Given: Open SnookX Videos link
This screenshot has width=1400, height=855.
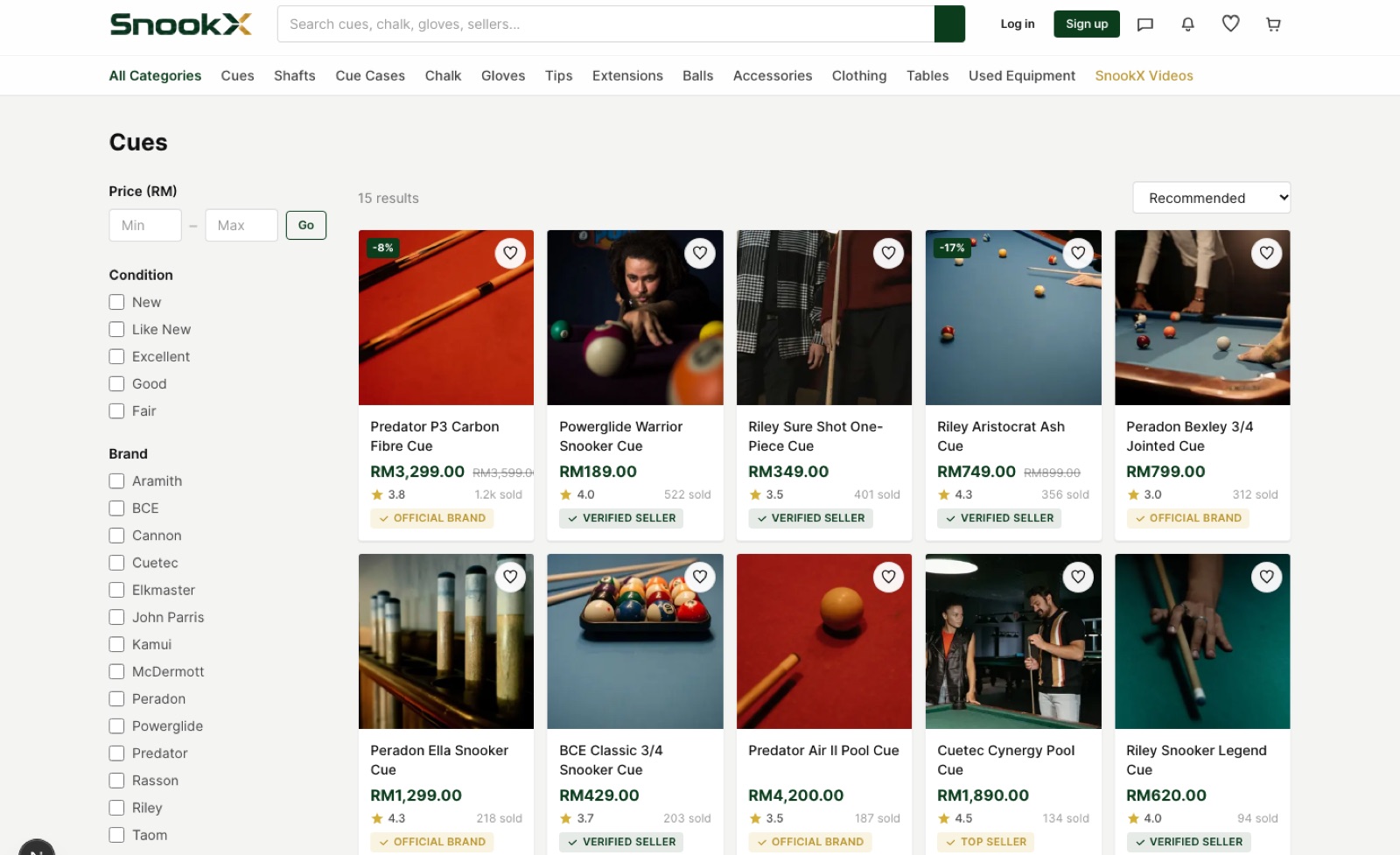Looking at the screenshot, I should 1144,75.
